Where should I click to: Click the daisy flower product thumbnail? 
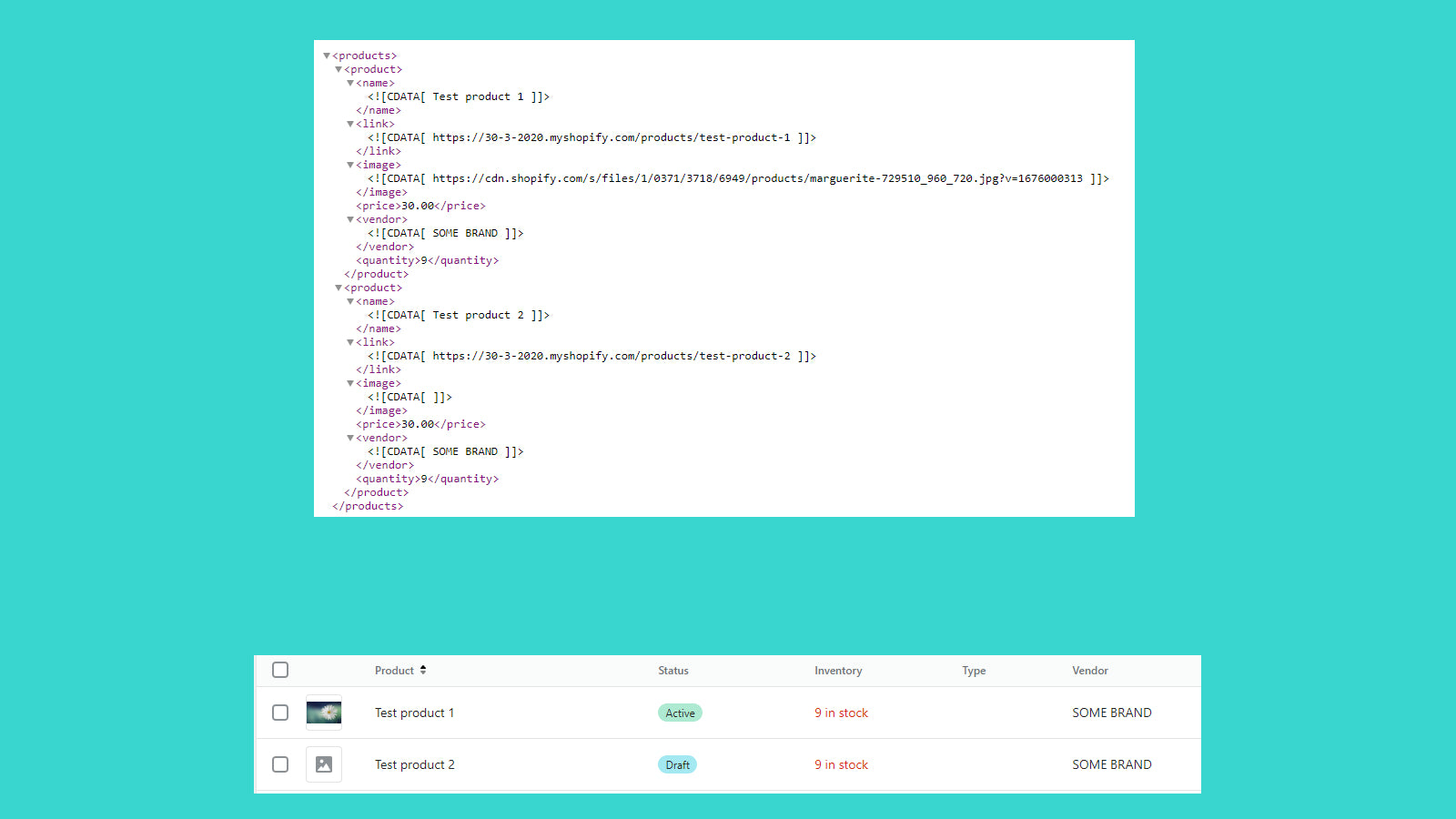tap(324, 713)
